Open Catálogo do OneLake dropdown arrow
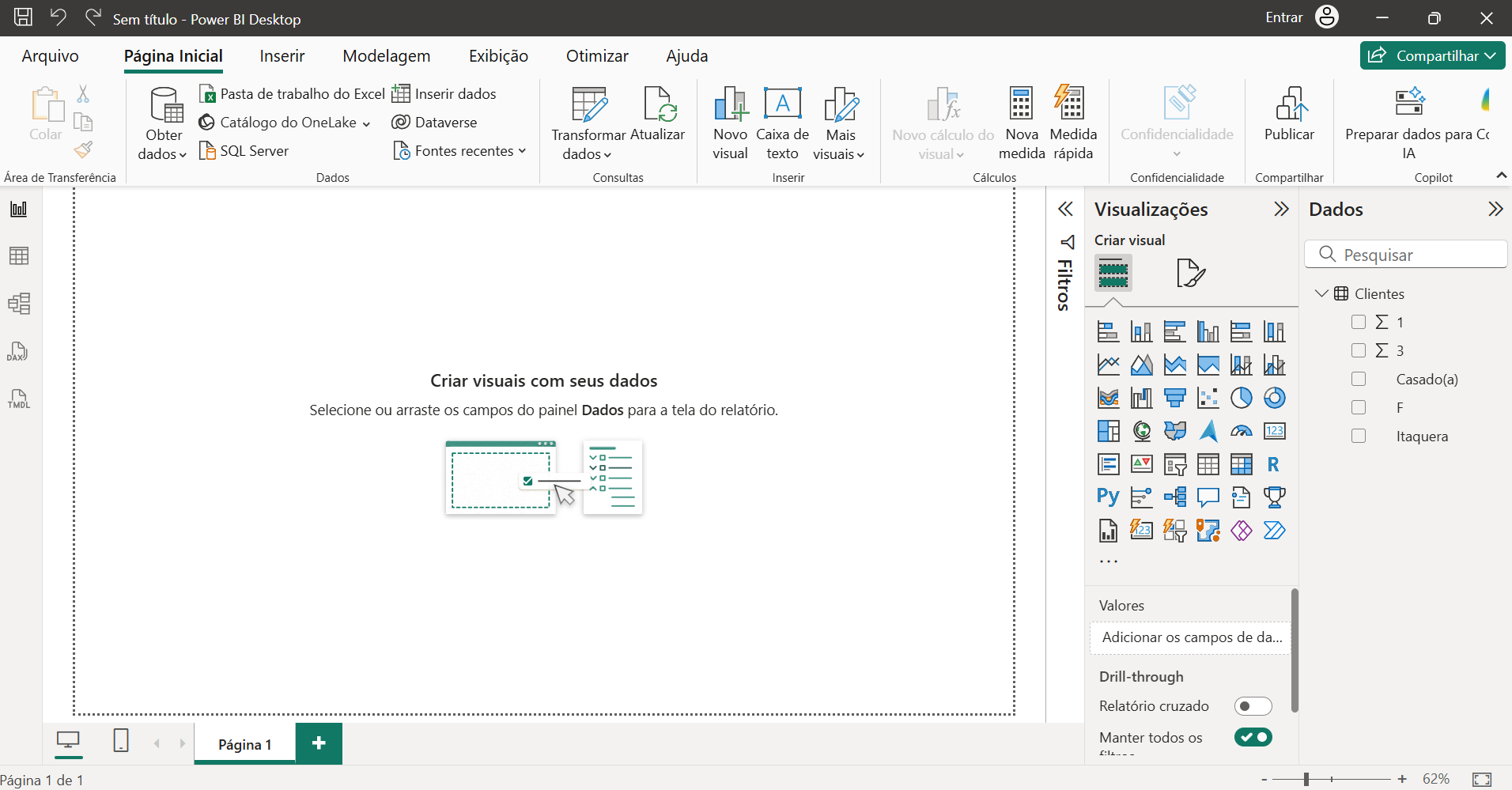Image resolution: width=1512 pixels, height=790 pixels. coord(366,123)
